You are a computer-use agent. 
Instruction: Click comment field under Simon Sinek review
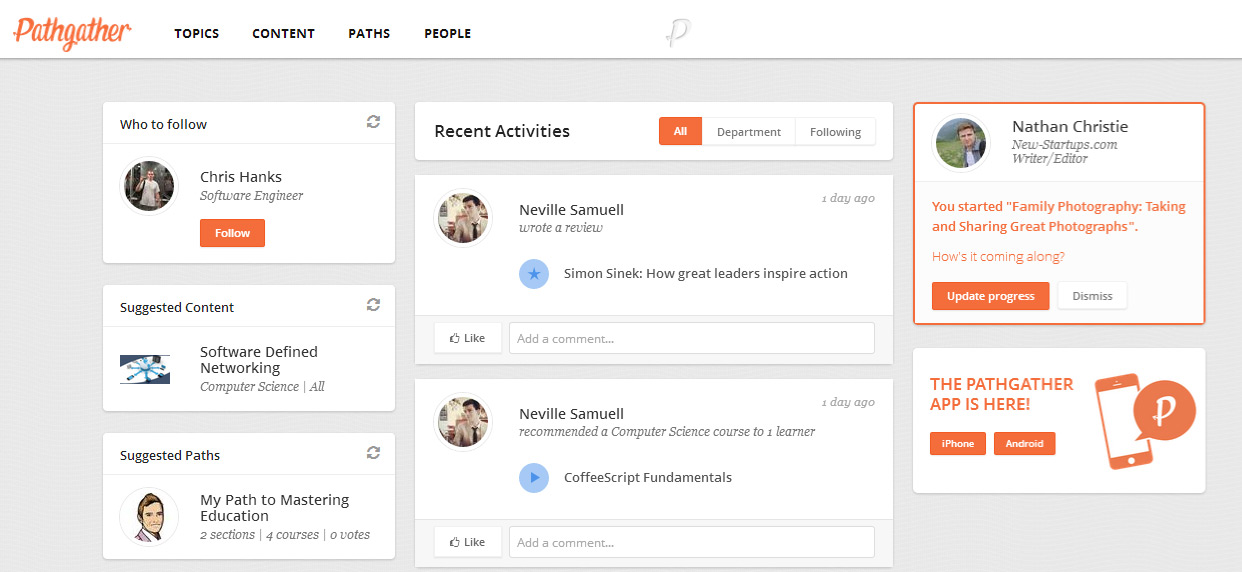coord(691,338)
